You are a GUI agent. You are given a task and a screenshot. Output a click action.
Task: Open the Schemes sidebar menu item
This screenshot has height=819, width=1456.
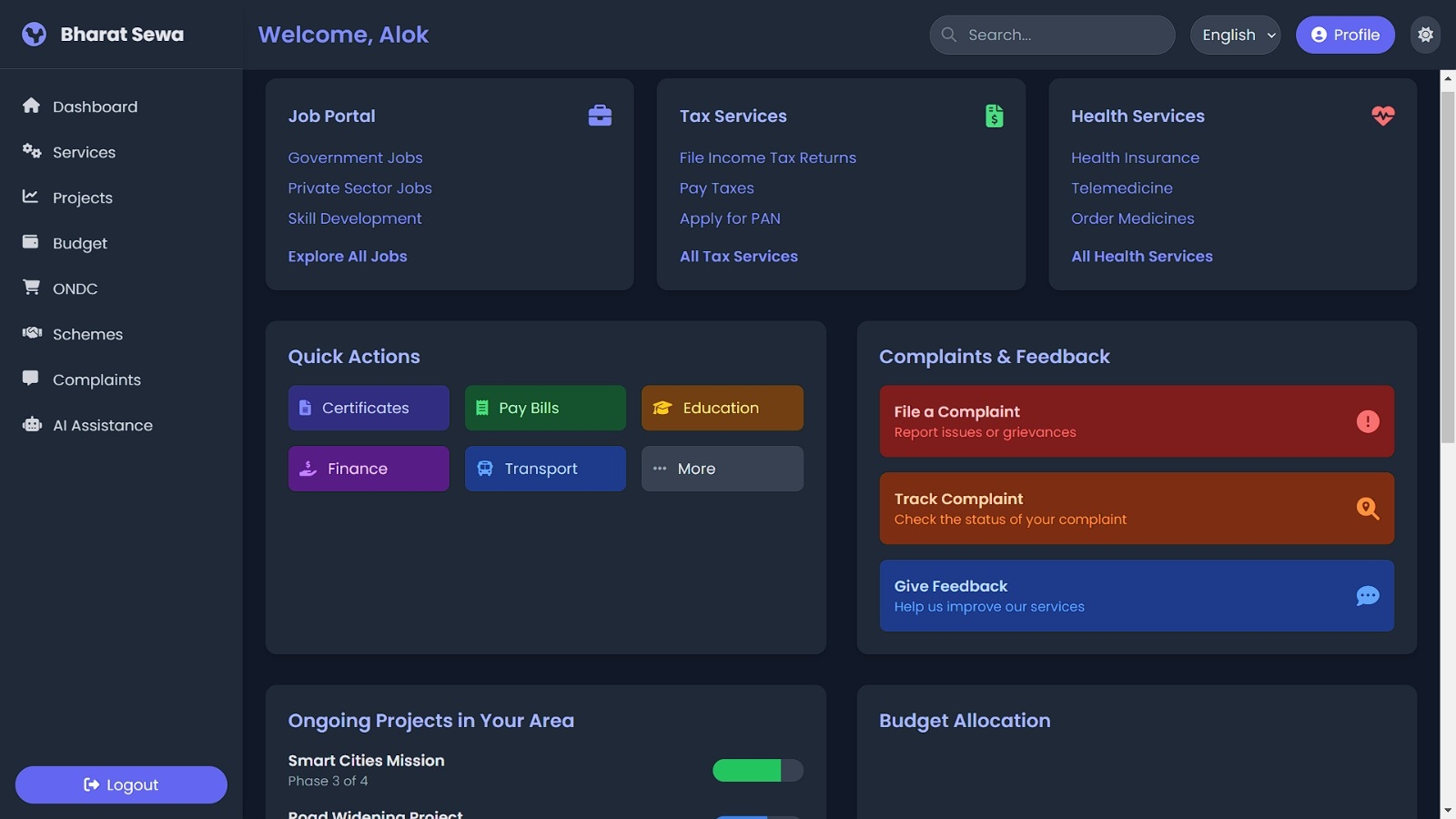tap(87, 334)
